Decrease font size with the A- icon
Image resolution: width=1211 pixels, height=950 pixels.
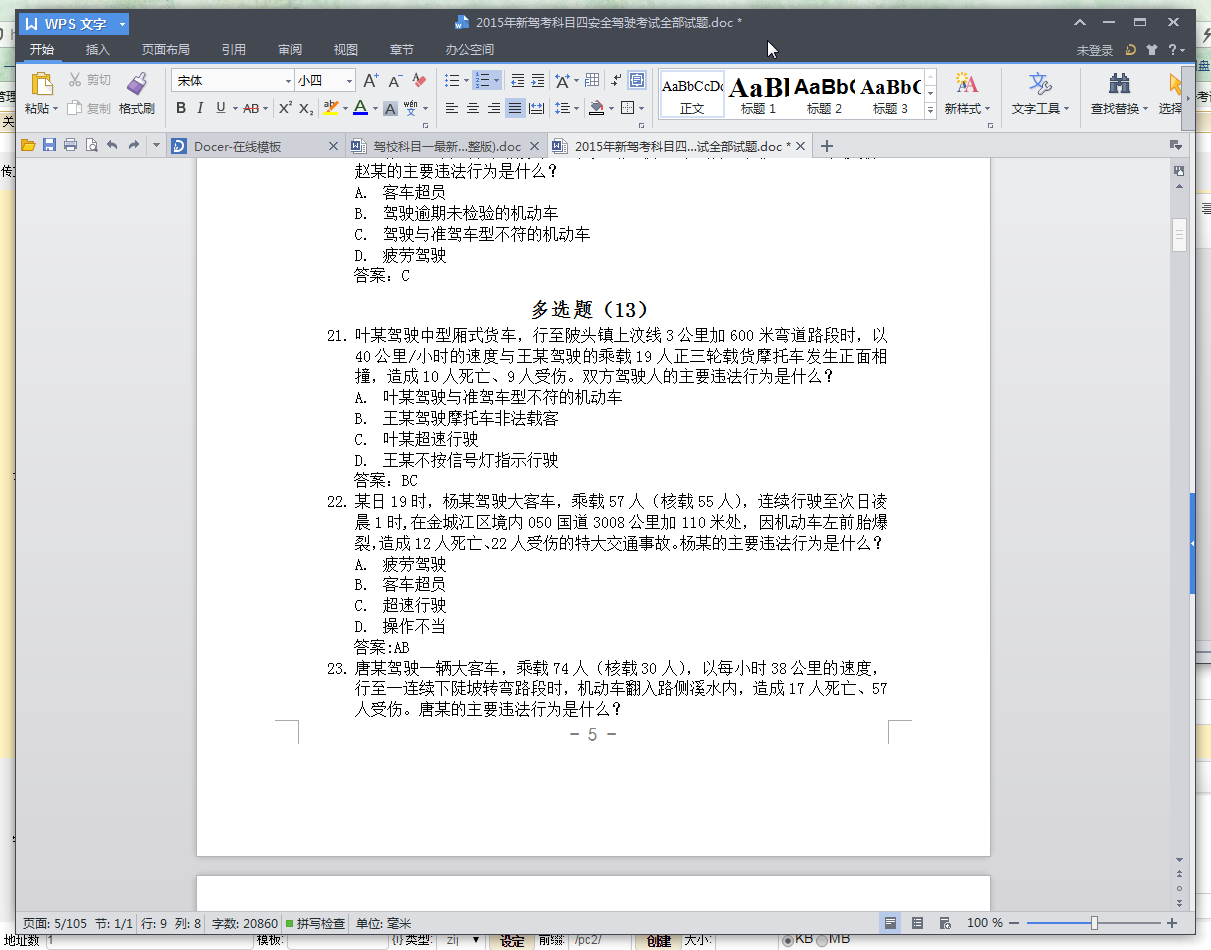tap(395, 80)
